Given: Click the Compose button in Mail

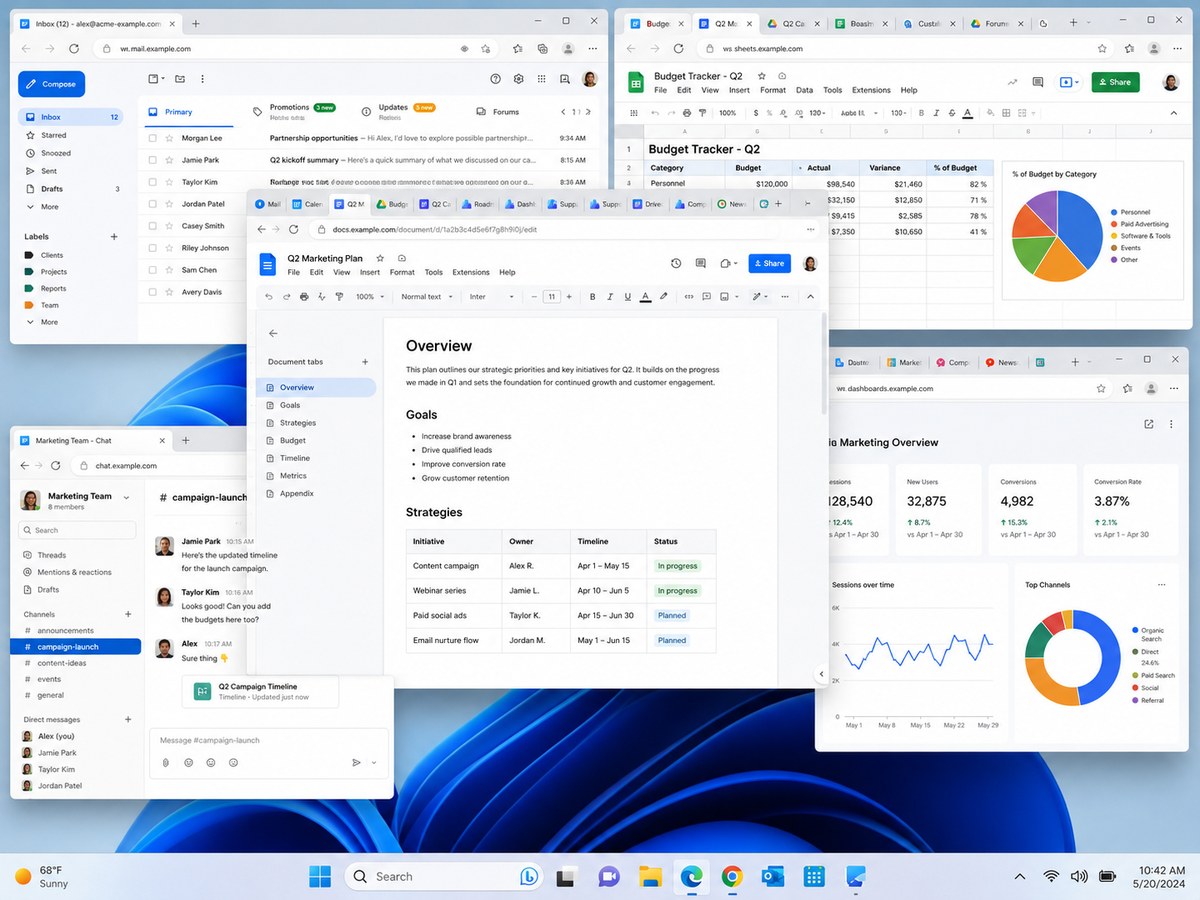Looking at the screenshot, I should (x=51, y=84).
